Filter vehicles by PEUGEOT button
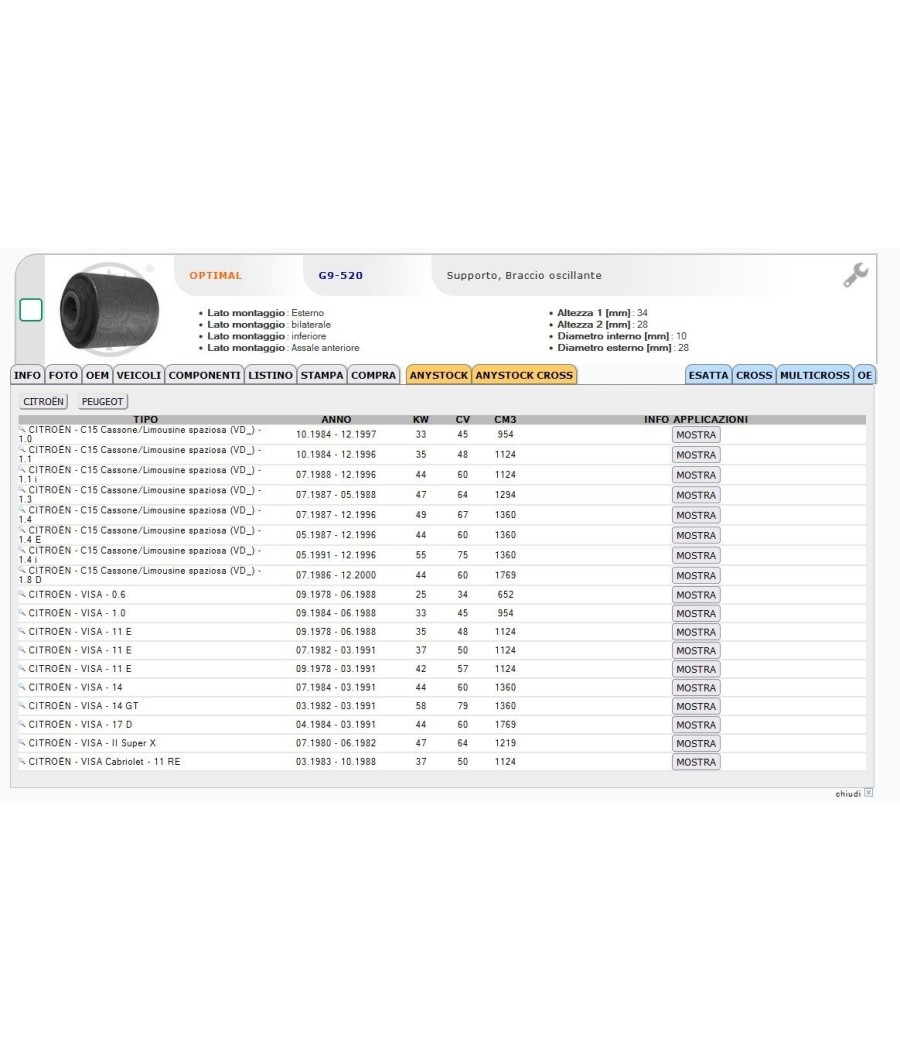This screenshot has width=900, height=1050. point(102,402)
